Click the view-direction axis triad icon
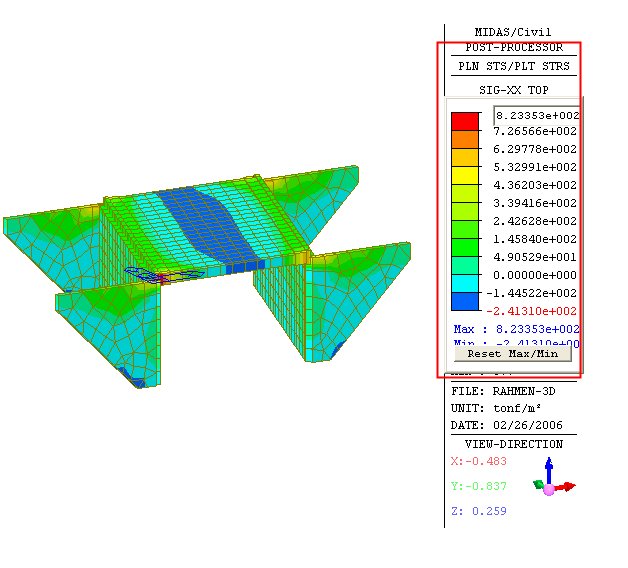The width and height of the screenshot is (628, 568). point(553,481)
